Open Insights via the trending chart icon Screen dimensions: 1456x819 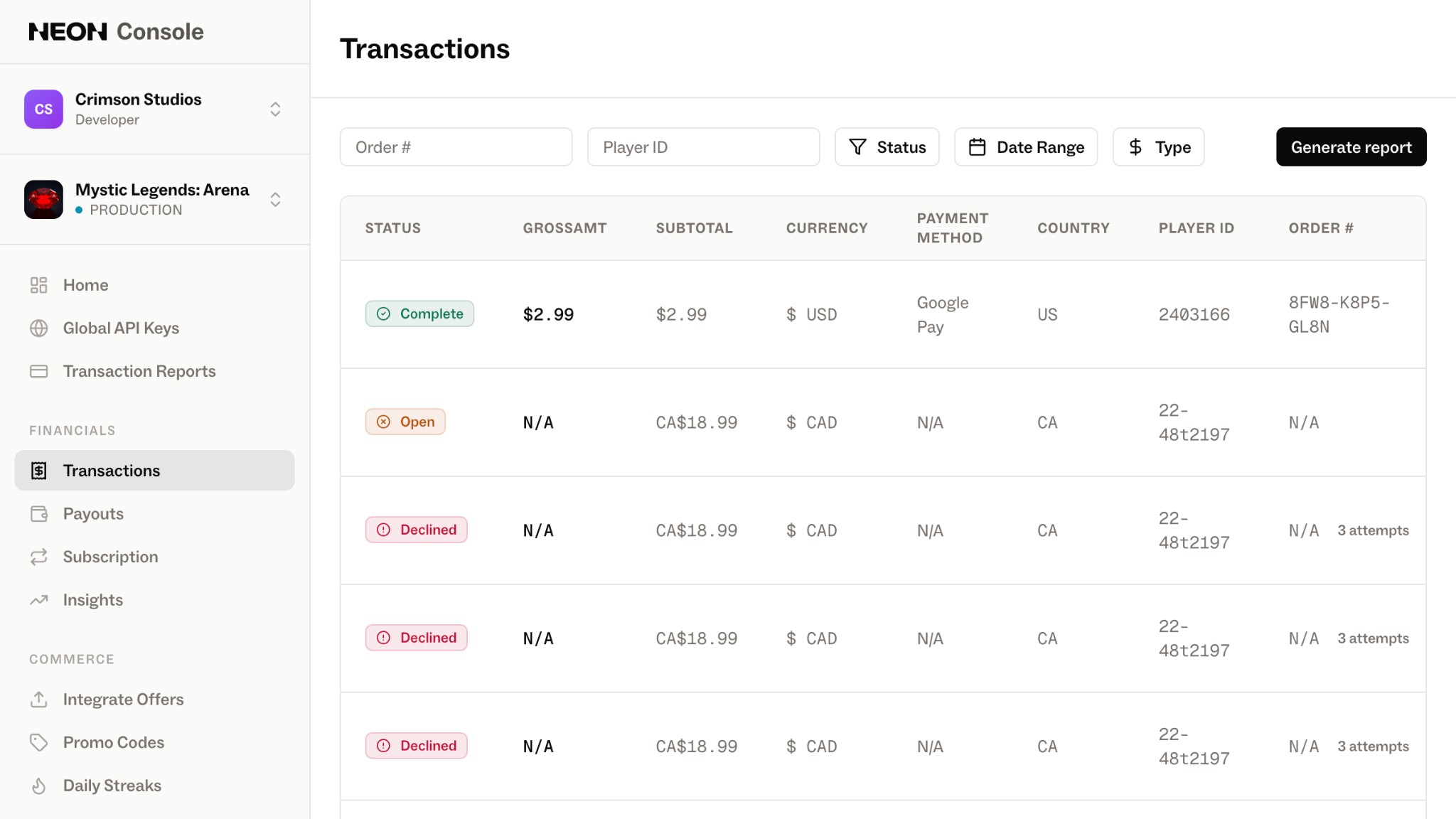[39, 599]
